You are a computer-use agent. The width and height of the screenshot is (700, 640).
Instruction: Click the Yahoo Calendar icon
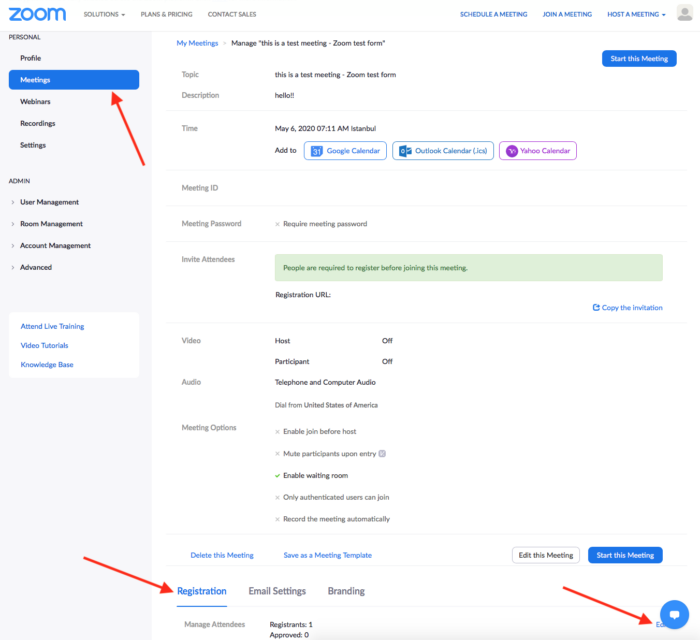(x=512, y=151)
